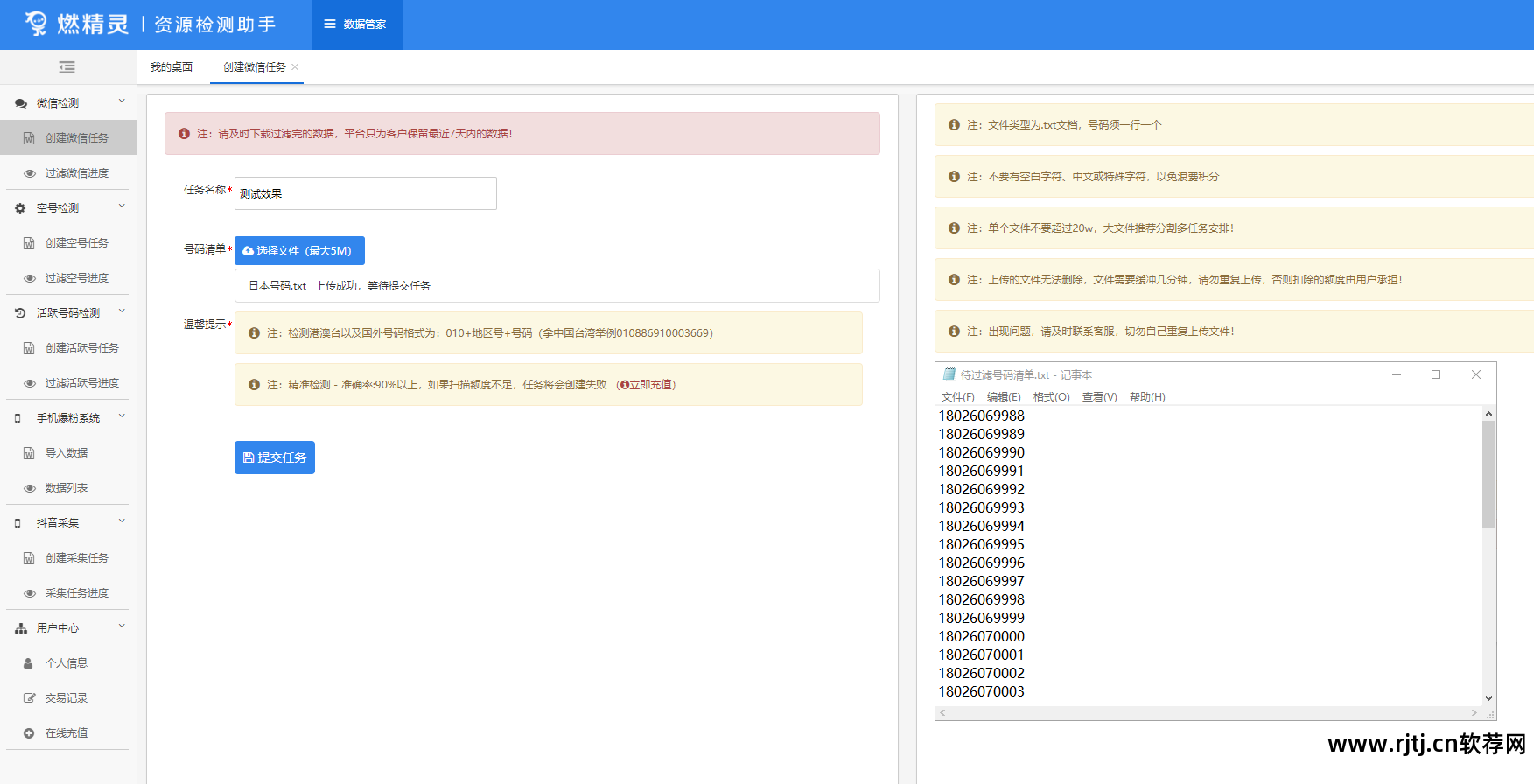Switch to the 我的桌面 tab
Viewport: 1534px width, 784px height.
click(x=172, y=67)
